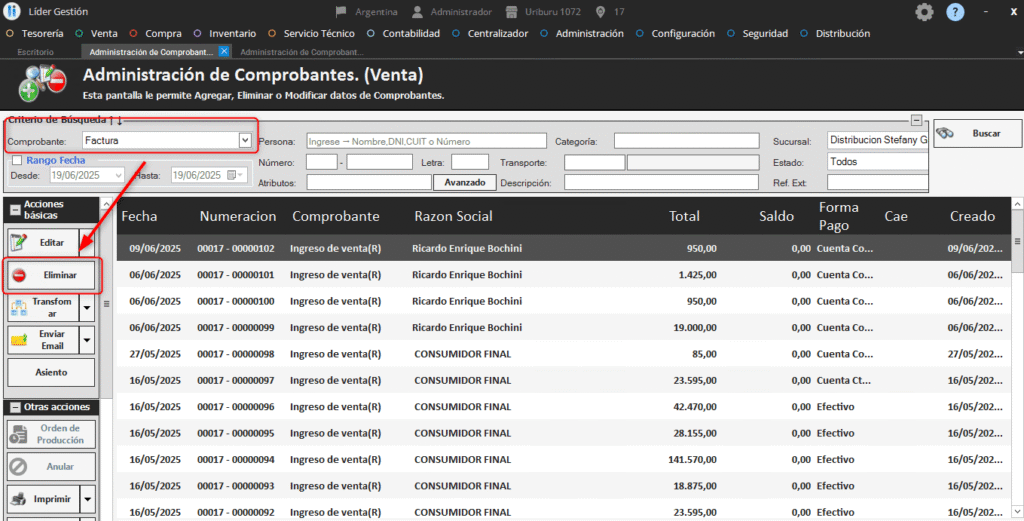Open the Comprobante dropdown showing Factura
The height and width of the screenshot is (521, 1024).
[245, 141]
